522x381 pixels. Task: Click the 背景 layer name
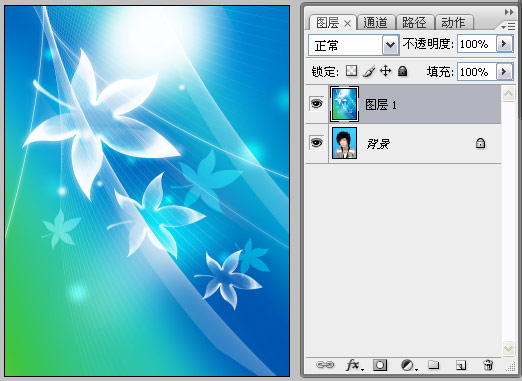[x=378, y=144]
